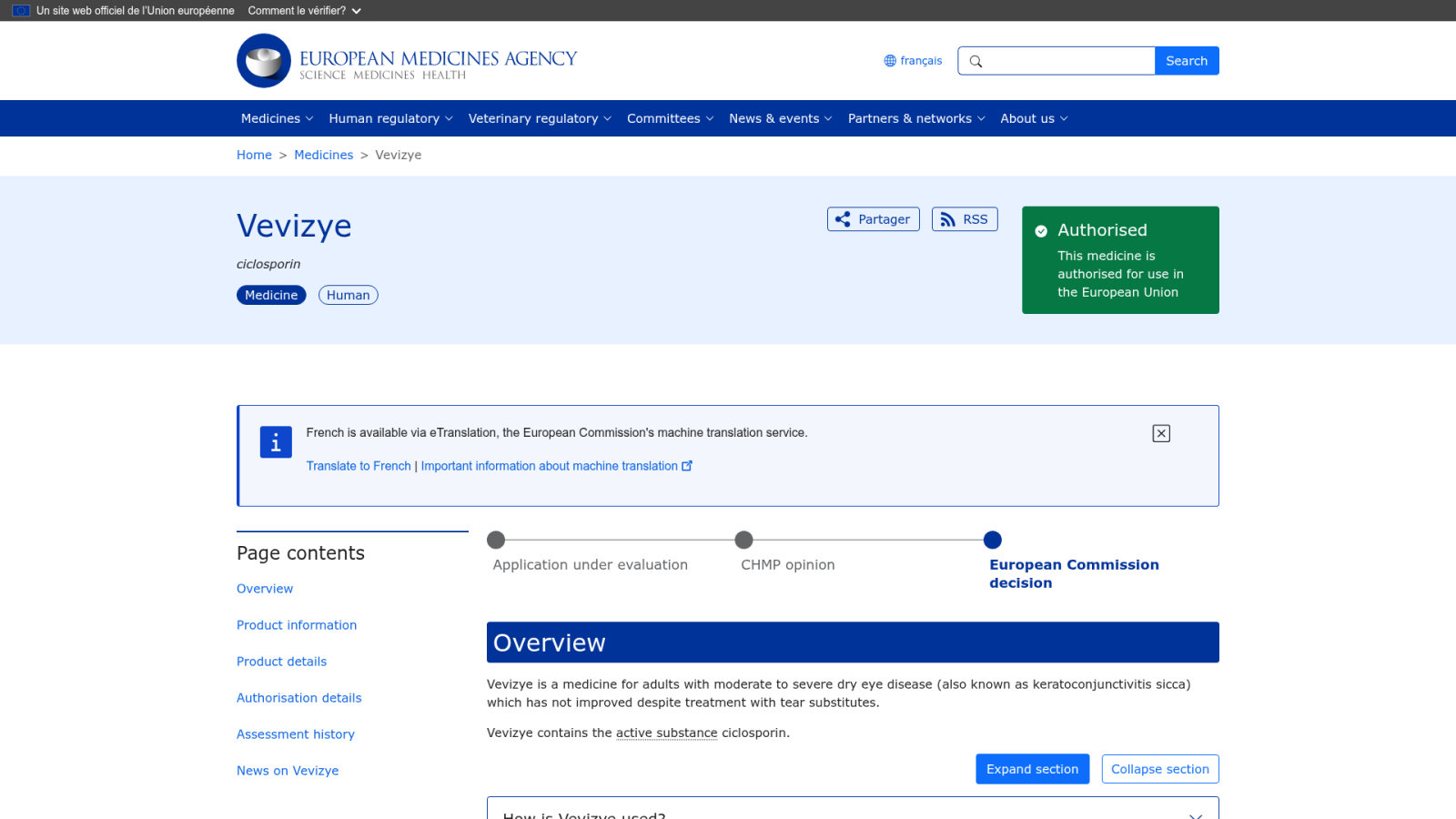Go to Home breadcrumb link
Viewport: 1456px width, 819px height.
point(254,155)
